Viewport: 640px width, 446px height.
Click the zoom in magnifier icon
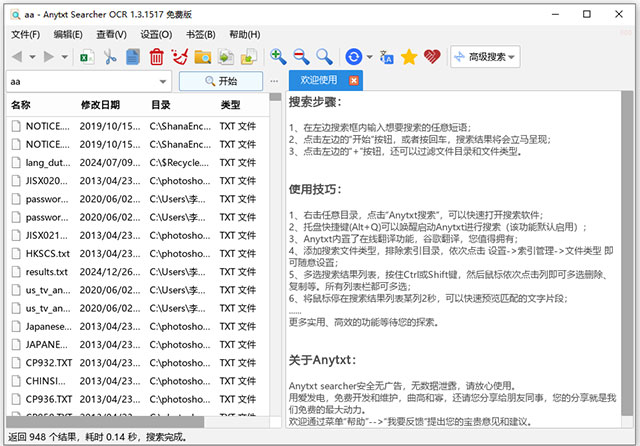(278, 57)
